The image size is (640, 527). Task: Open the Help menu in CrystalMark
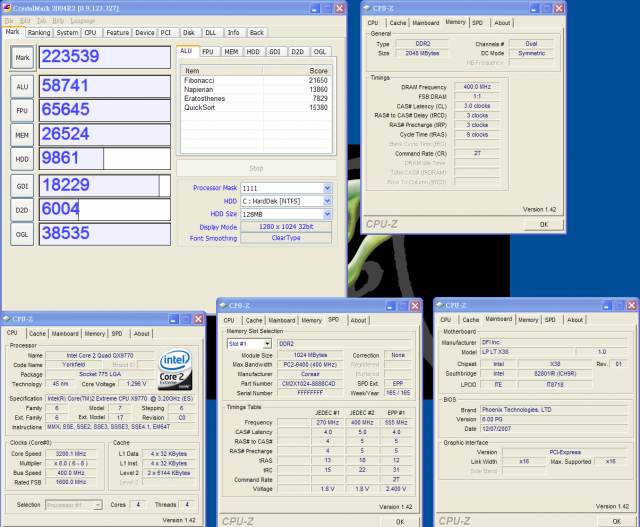[x=58, y=21]
